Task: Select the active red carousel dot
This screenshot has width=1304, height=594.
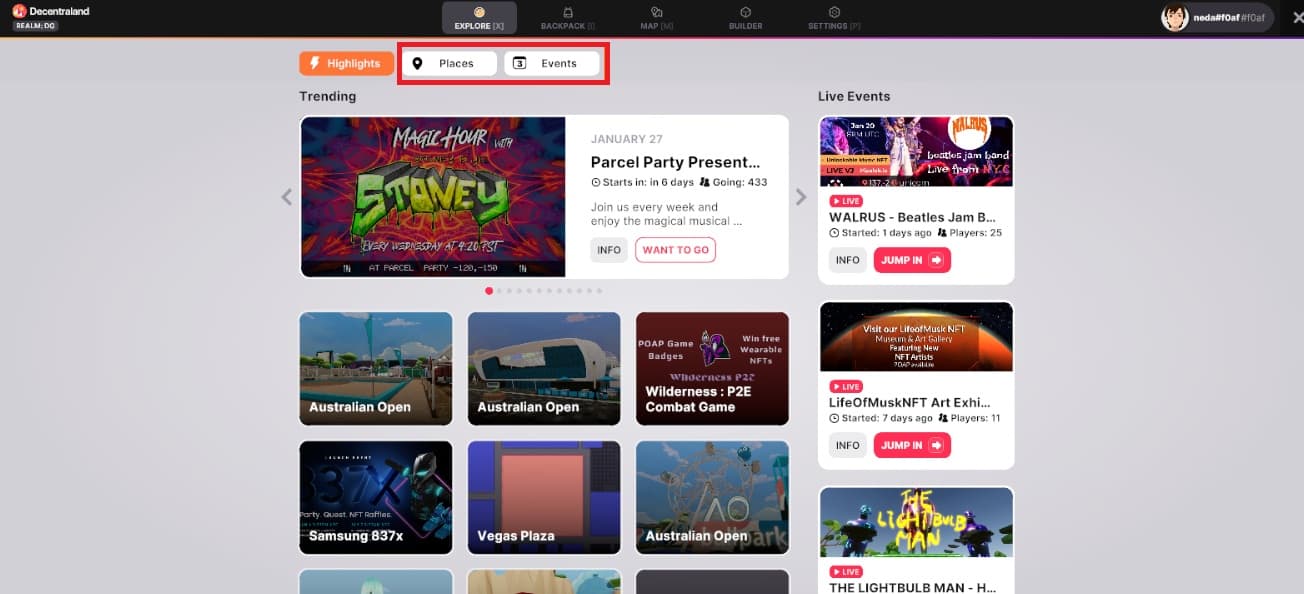Action: (489, 291)
